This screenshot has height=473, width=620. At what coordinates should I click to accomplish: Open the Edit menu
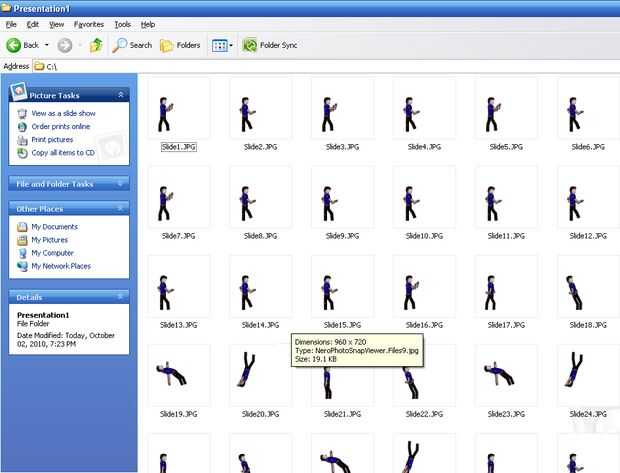pyautogui.click(x=32, y=25)
